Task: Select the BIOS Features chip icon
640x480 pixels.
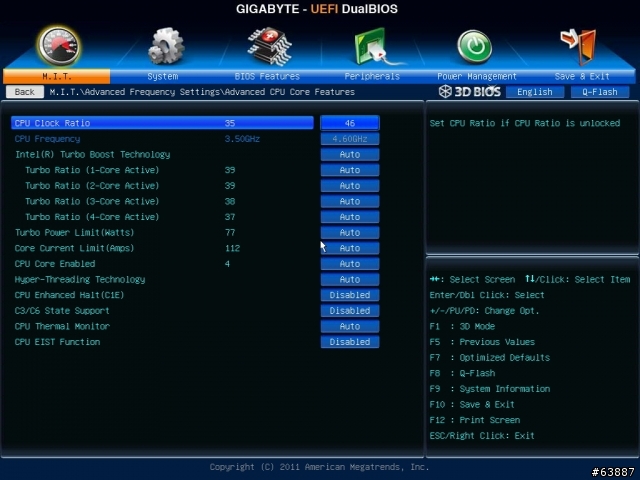Action: coord(269,46)
